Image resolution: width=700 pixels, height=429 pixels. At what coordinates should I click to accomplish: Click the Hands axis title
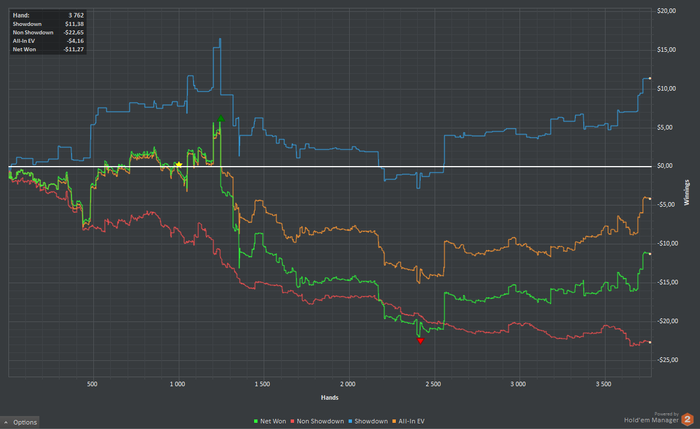pyautogui.click(x=329, y=397)
